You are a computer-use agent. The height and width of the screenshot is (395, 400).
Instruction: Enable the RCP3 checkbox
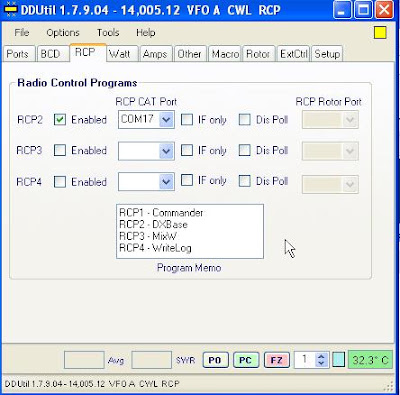coord(60,151)
